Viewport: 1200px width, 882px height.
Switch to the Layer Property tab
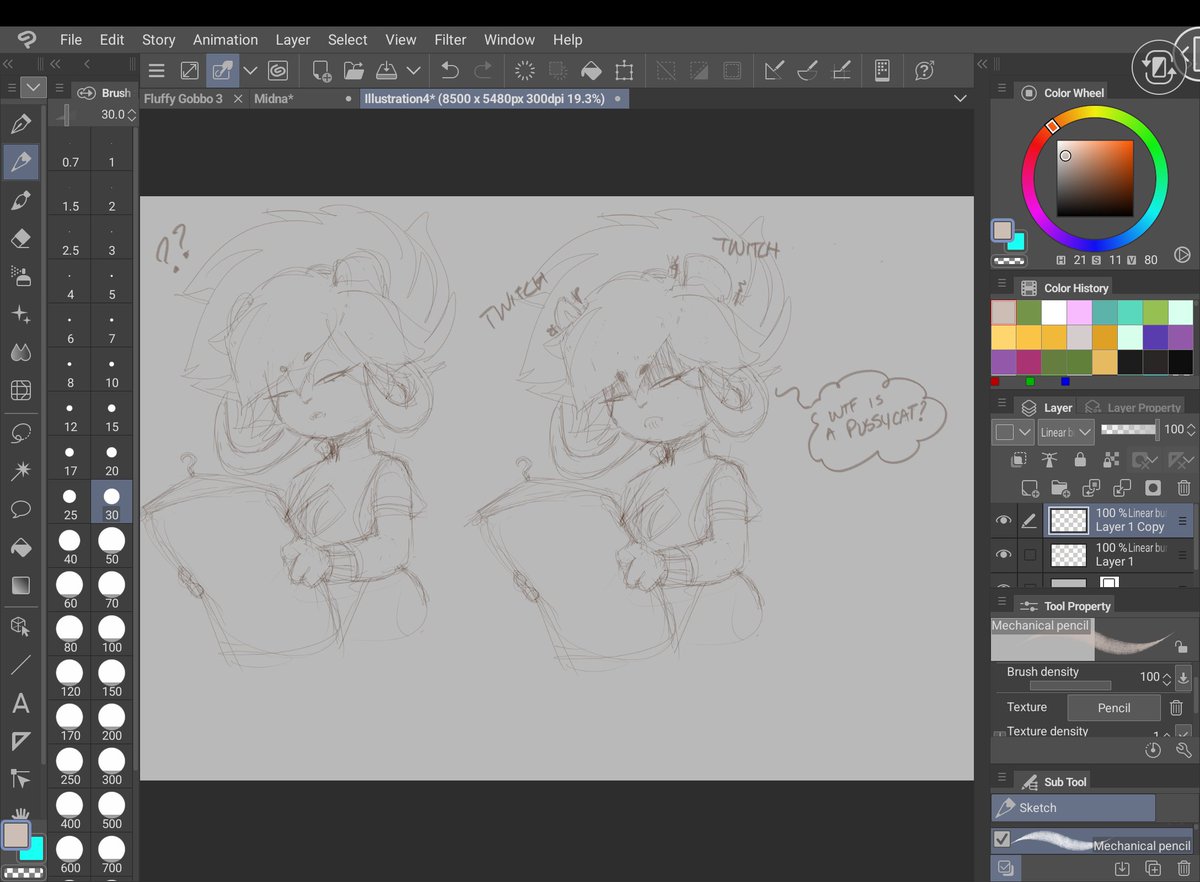pyautogui.click(x=1134, y=408)
